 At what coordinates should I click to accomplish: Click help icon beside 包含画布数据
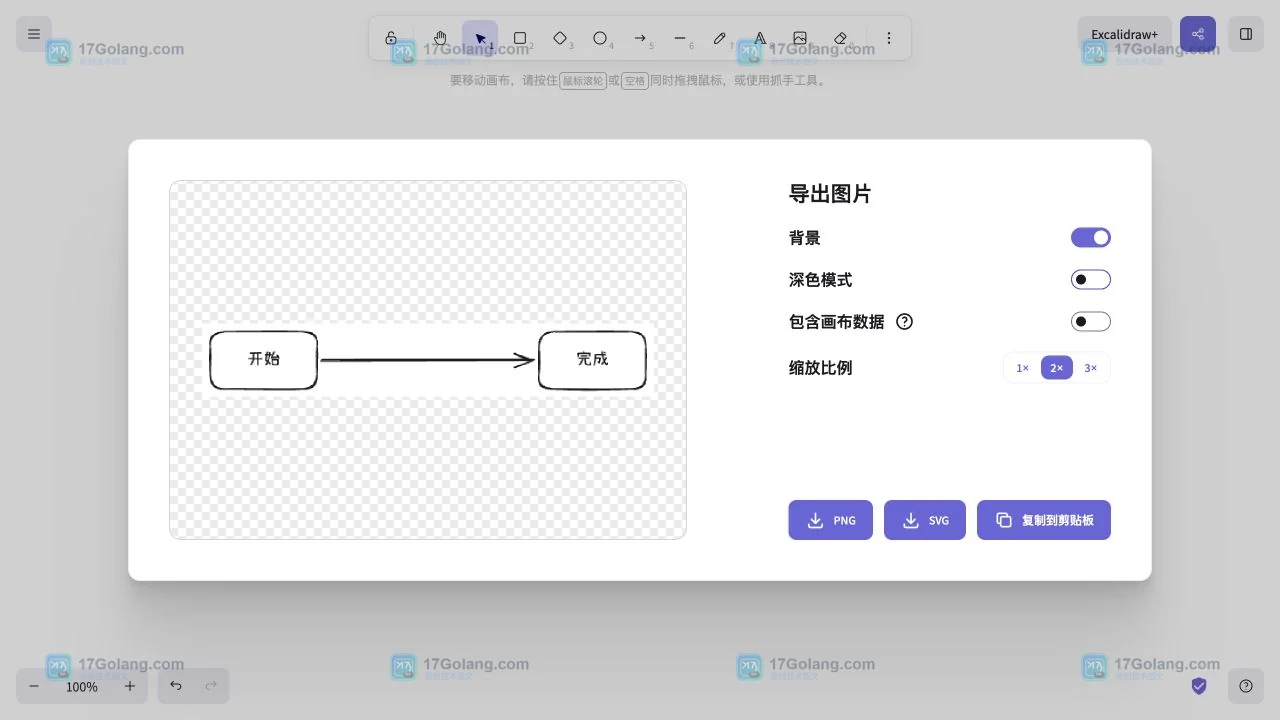[905, 321]
